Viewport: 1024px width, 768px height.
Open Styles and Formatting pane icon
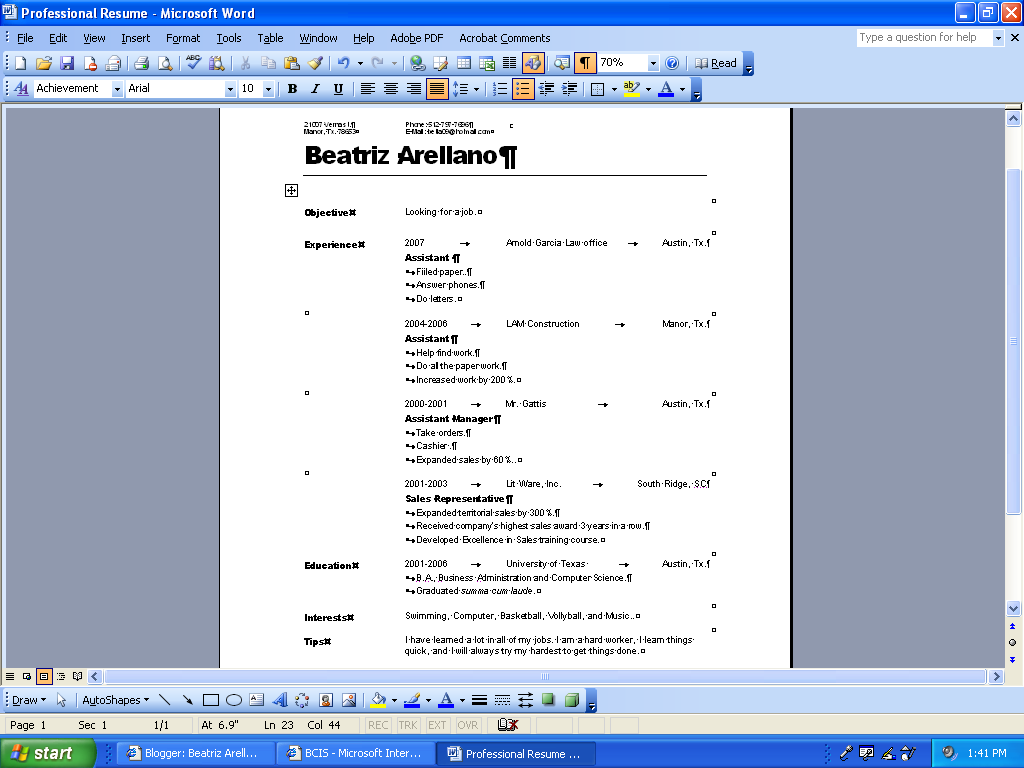[21, 89]
